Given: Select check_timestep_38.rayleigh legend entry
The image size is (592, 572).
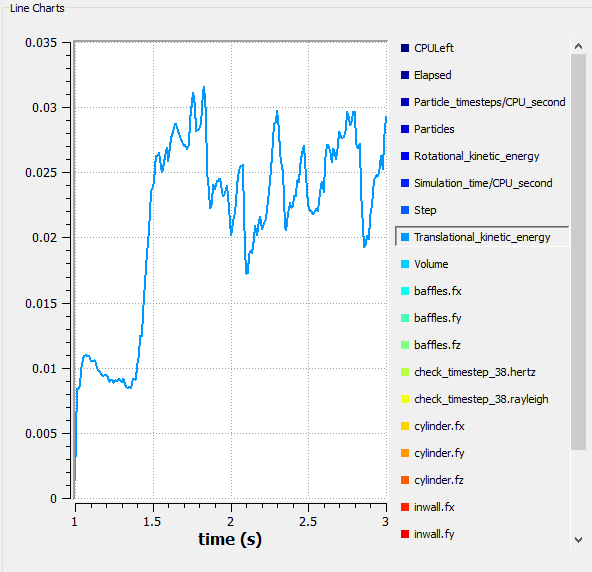Looking at the screenshot, I should (x=482, y=399).
